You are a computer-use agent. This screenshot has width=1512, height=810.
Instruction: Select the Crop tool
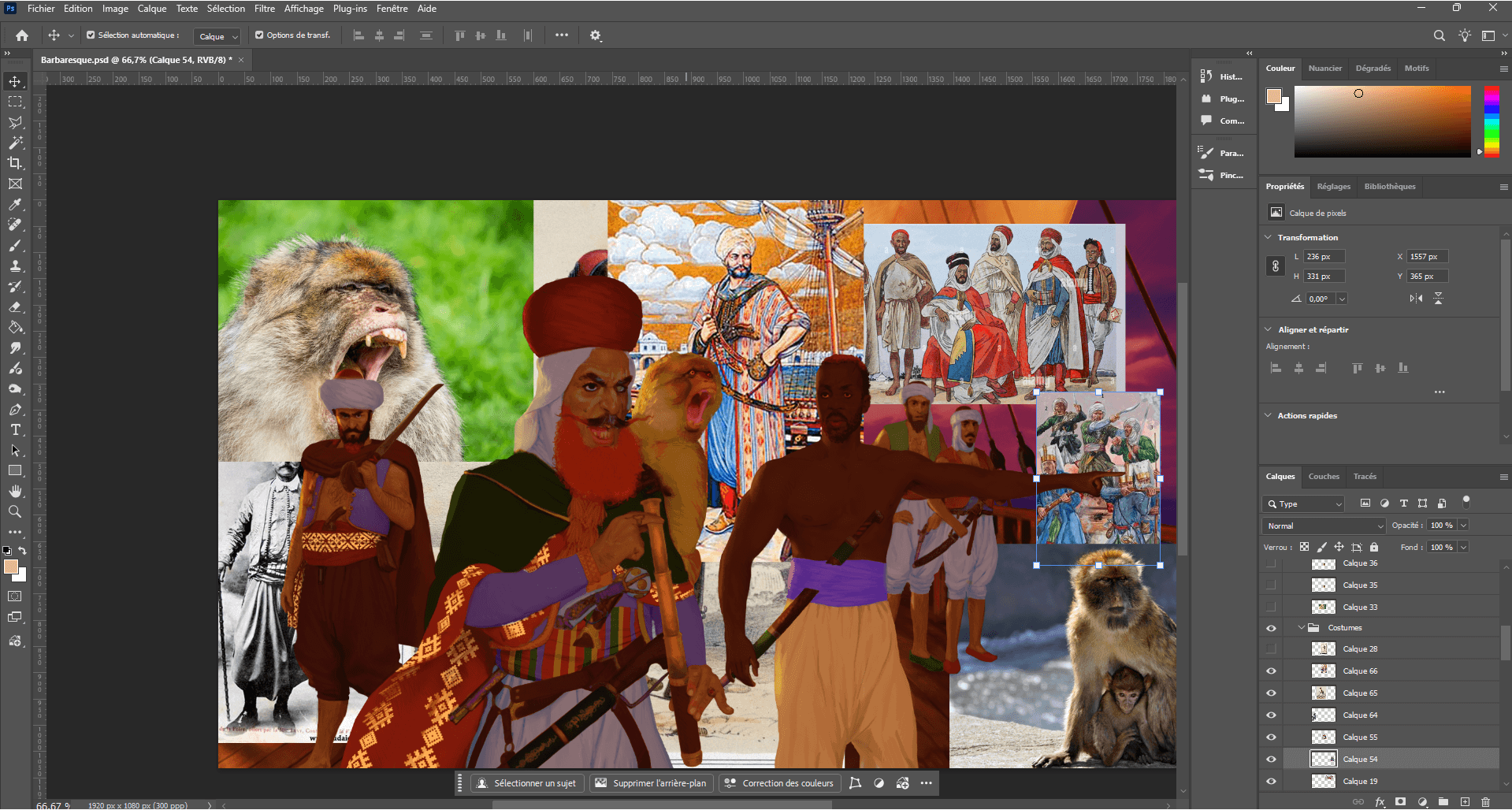[x=15, y=163]
